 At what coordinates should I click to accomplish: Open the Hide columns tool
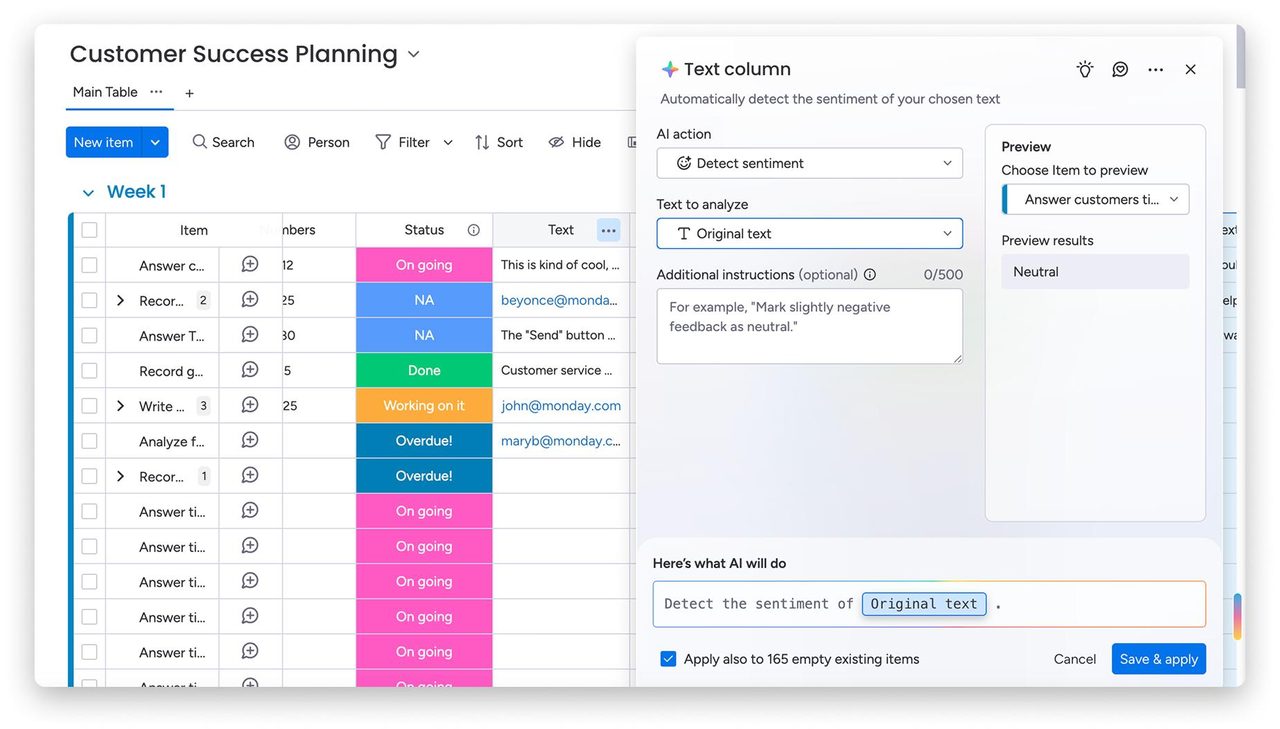pos(575,142)
